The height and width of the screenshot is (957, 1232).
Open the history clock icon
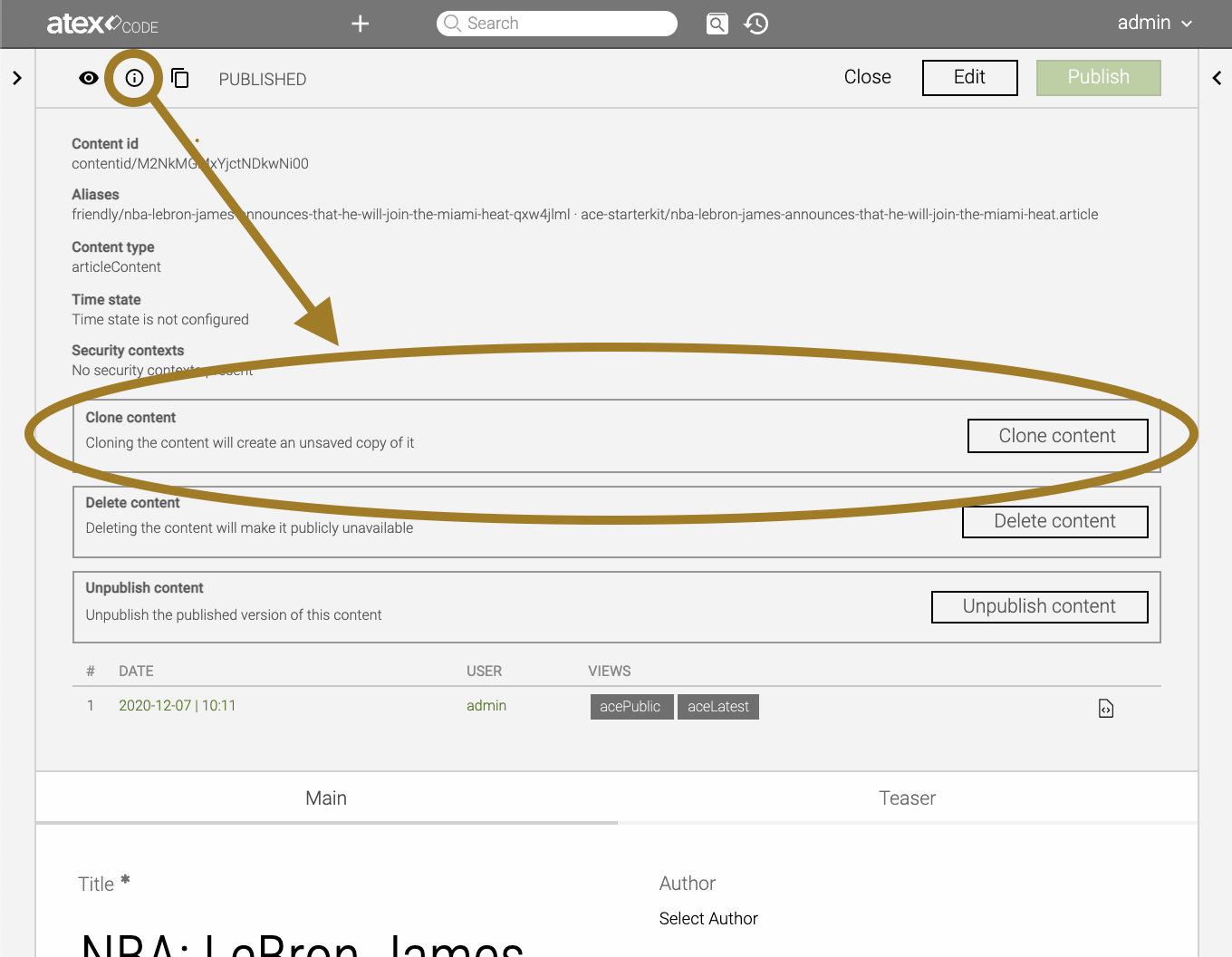coord(756,24)
